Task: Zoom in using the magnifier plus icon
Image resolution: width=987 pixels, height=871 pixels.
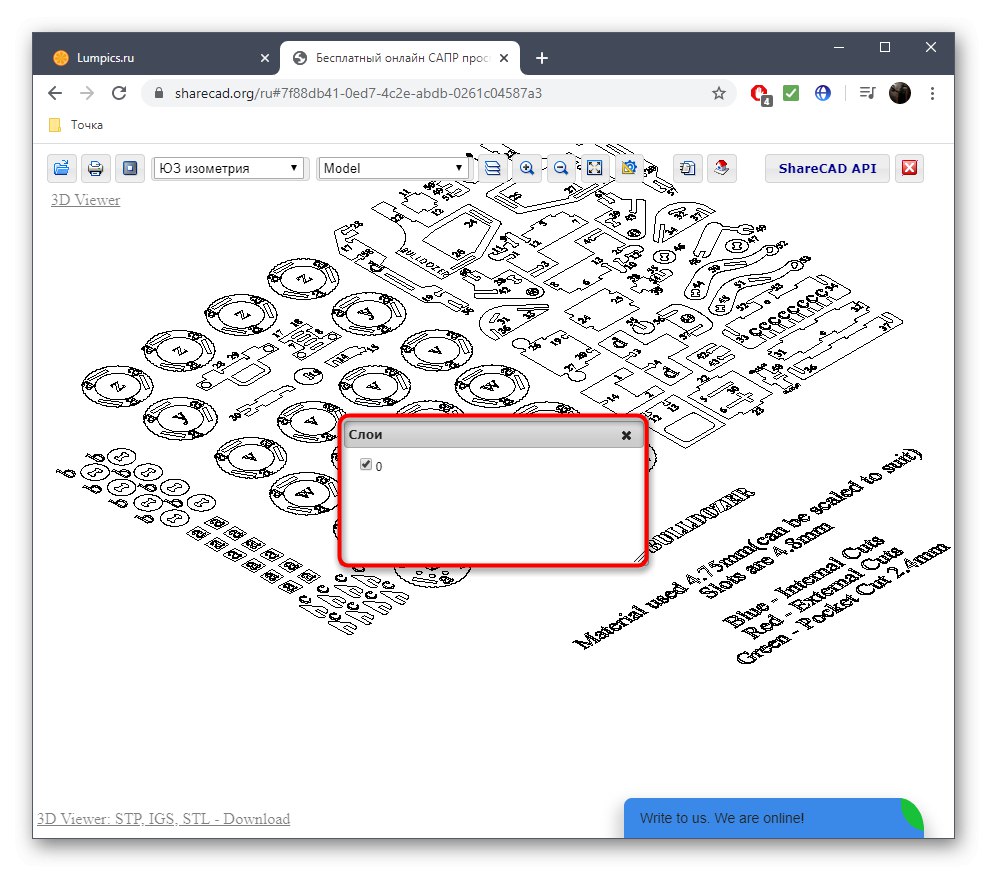Action: point(527,168)
